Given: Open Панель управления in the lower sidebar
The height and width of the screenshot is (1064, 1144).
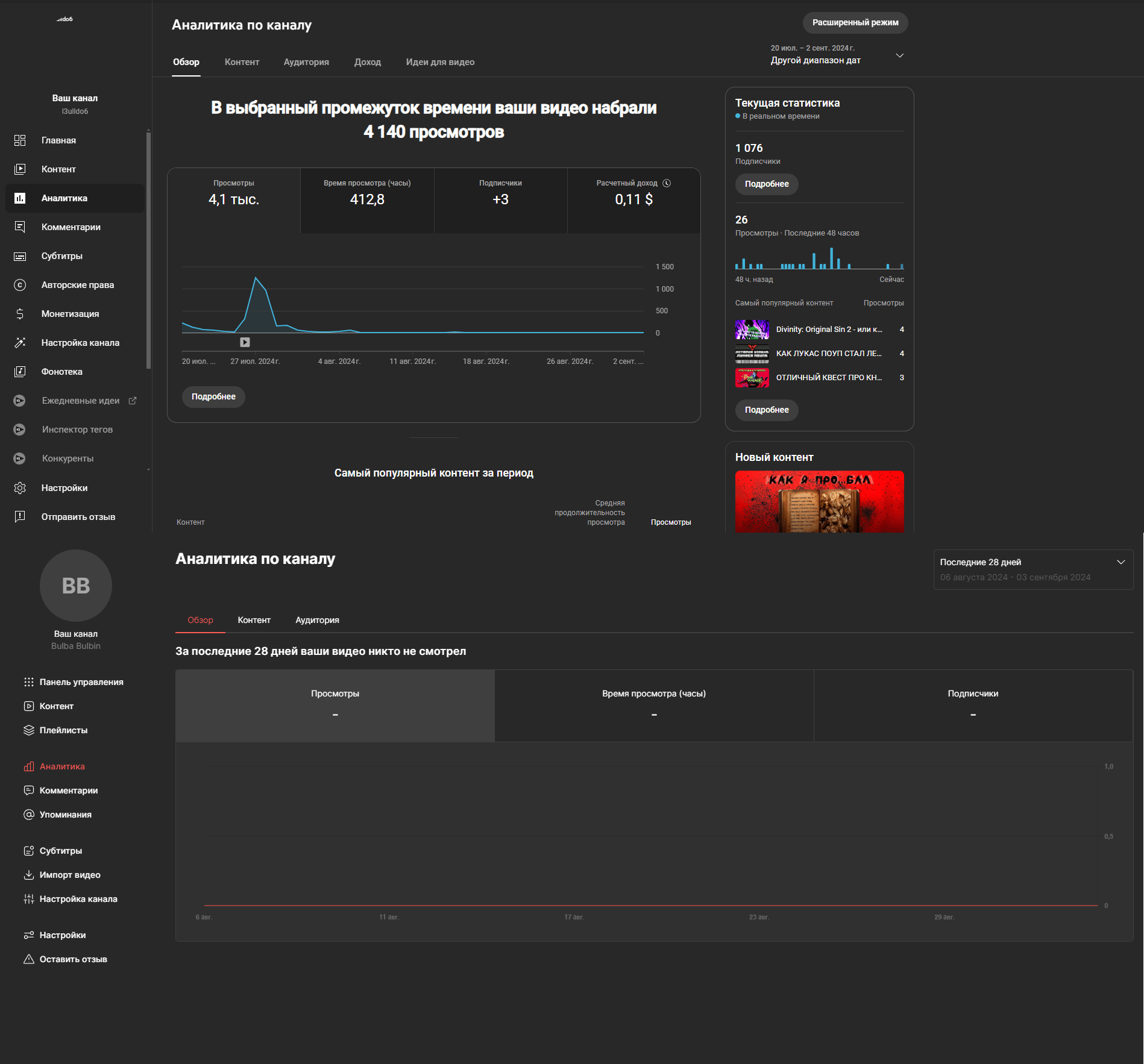Looking at the screenshot, I should tap(28, 681).
